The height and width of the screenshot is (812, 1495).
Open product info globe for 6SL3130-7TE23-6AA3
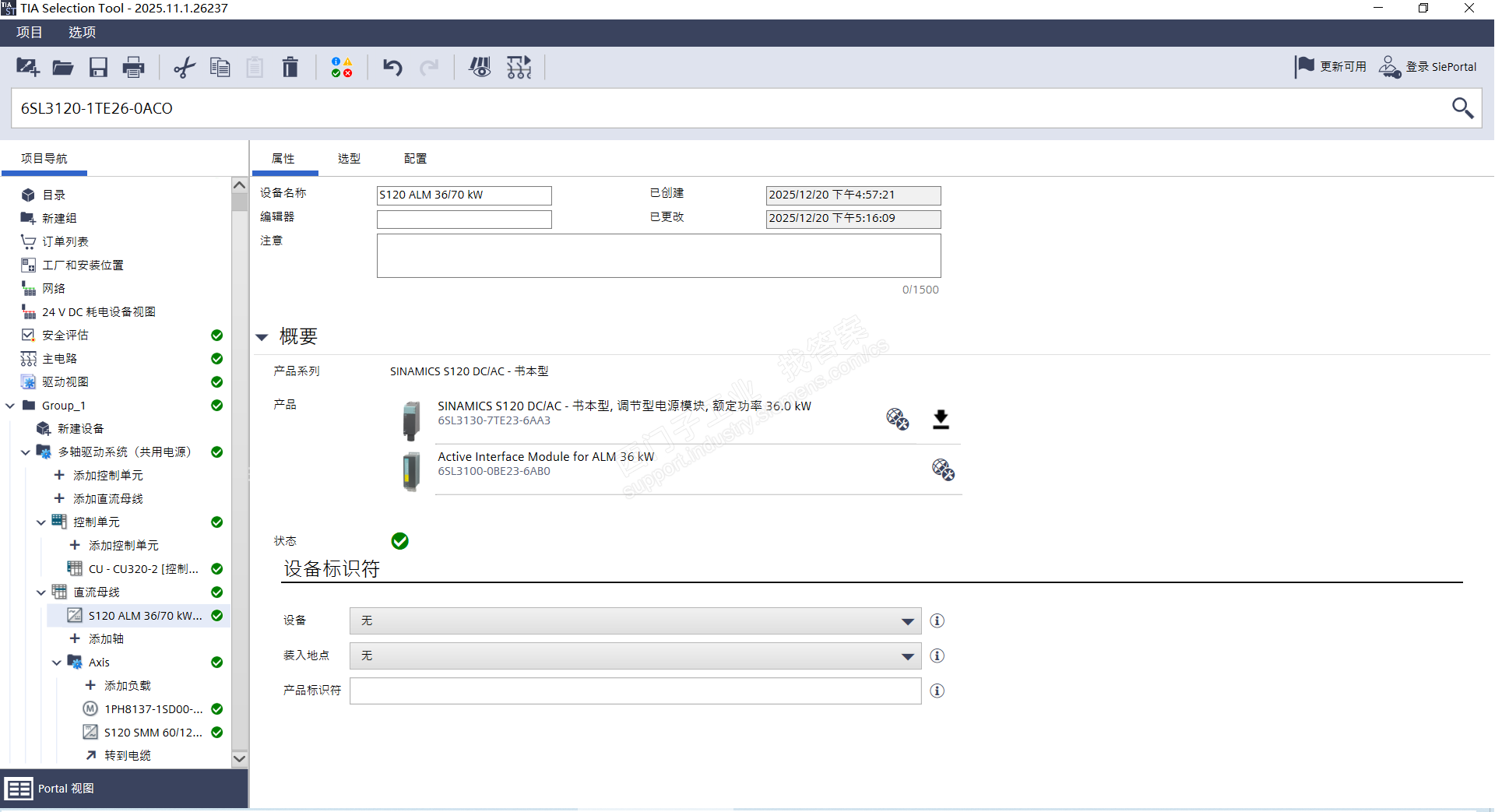[898, 419]
